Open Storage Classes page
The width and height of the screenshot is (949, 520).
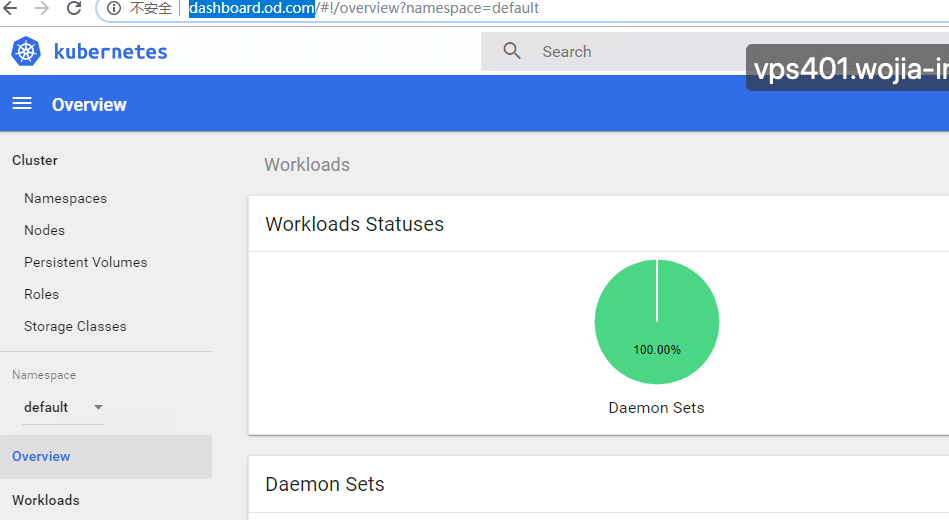(75, 326)
